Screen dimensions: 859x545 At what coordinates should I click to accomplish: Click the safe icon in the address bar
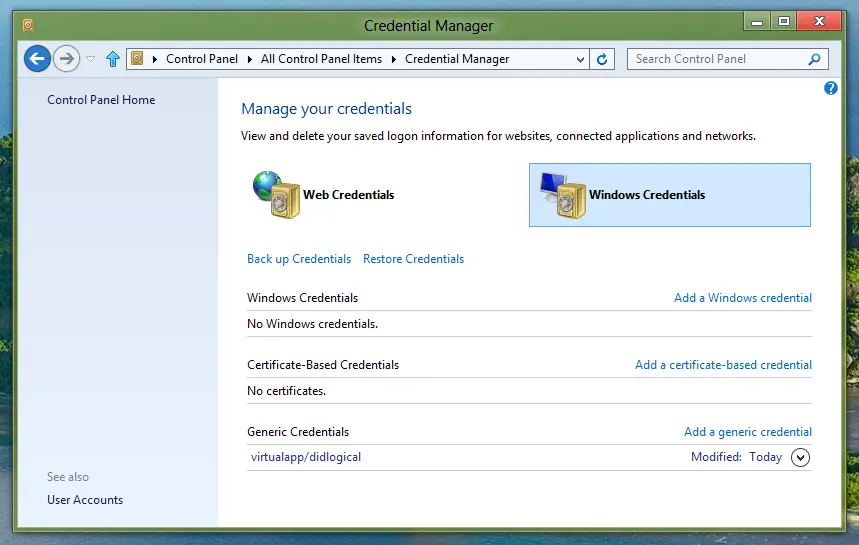137,58
